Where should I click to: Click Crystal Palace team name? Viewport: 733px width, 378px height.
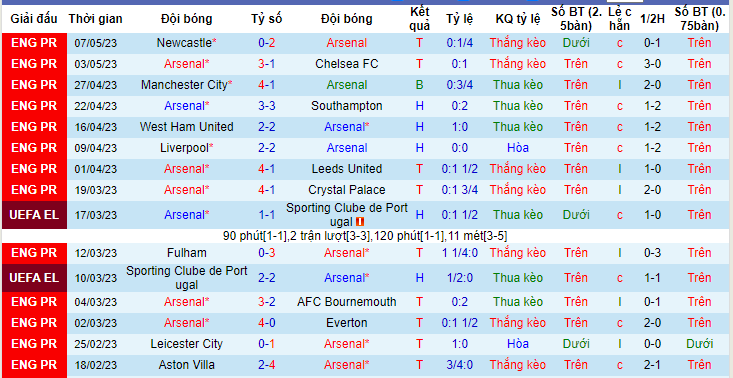tap(347, 190)
